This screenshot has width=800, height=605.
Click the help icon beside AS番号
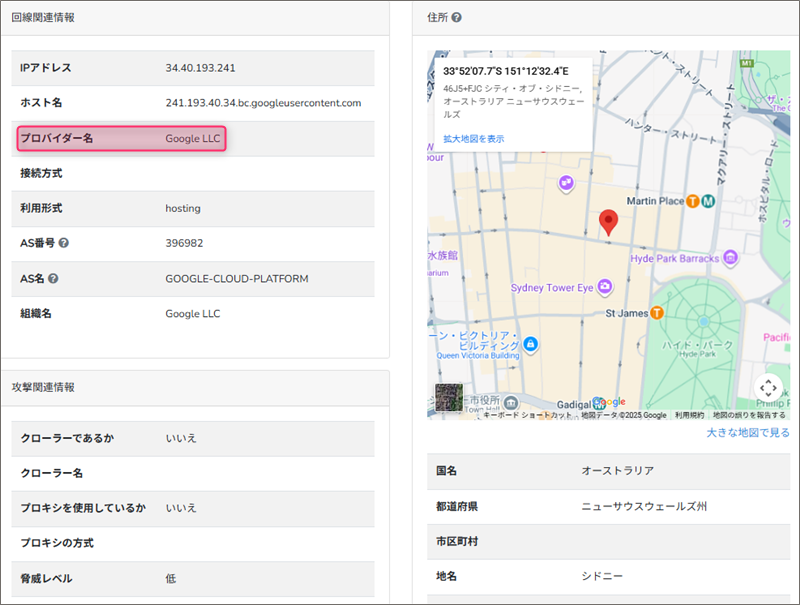(x=64, y=243)
